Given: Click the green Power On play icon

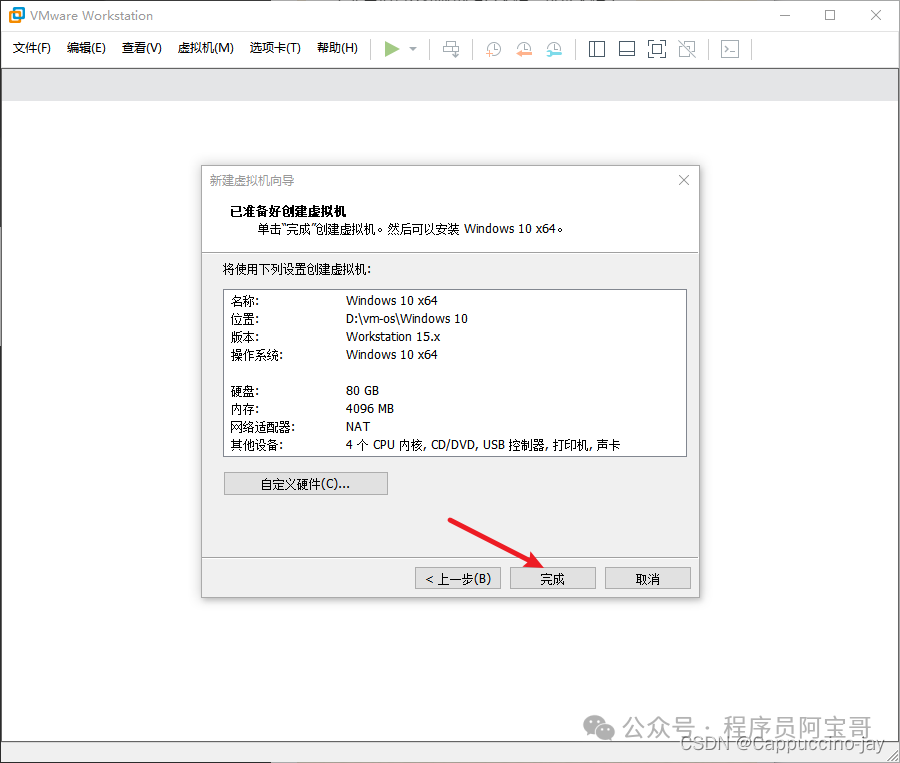Looking at the screenshot, I should 391,49.
